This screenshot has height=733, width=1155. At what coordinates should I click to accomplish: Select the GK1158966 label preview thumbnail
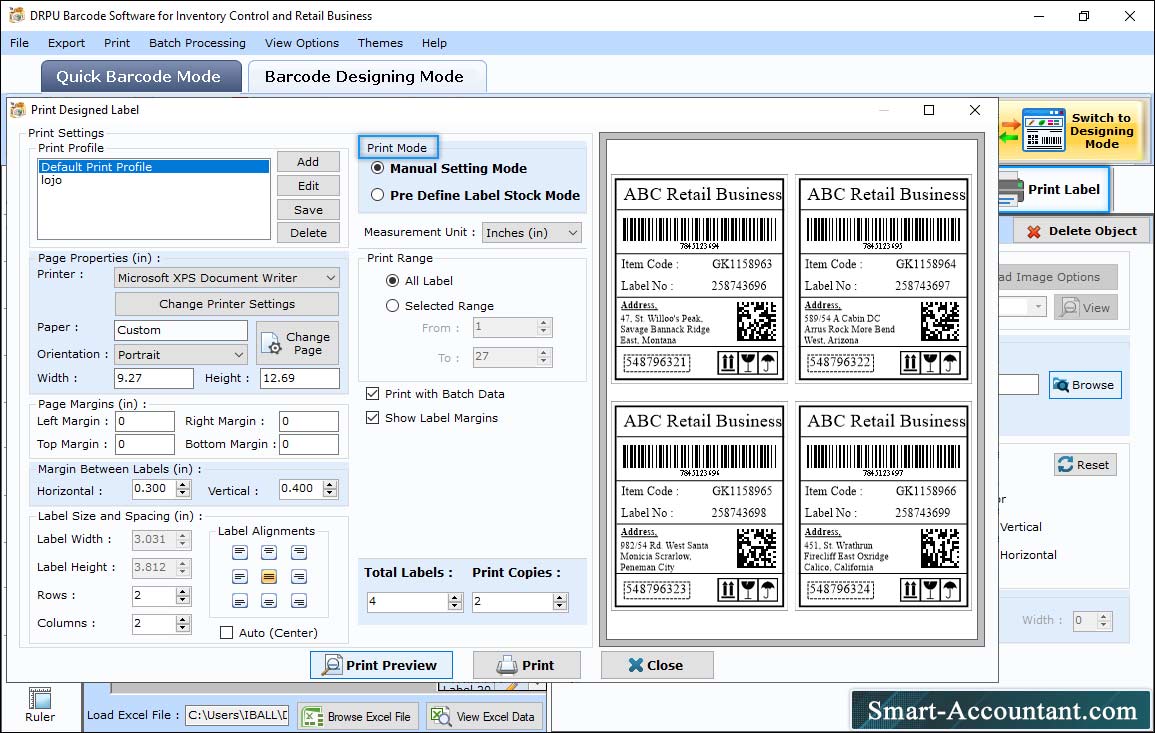[x=883, y=505]
